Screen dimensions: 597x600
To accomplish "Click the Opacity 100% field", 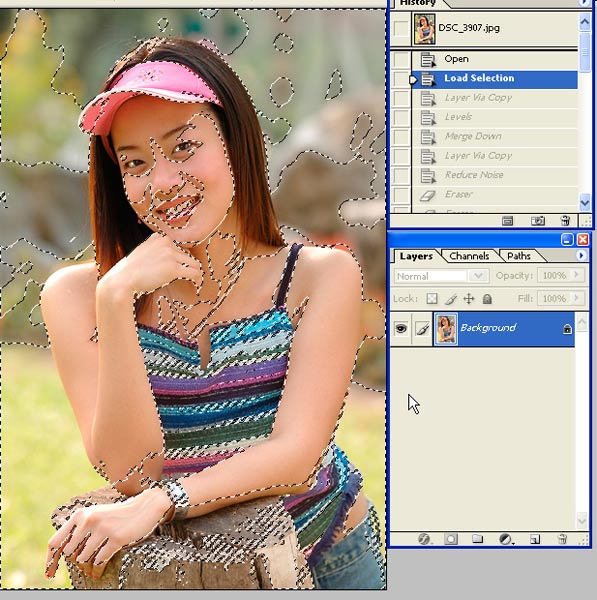I will tap(554, 276).
